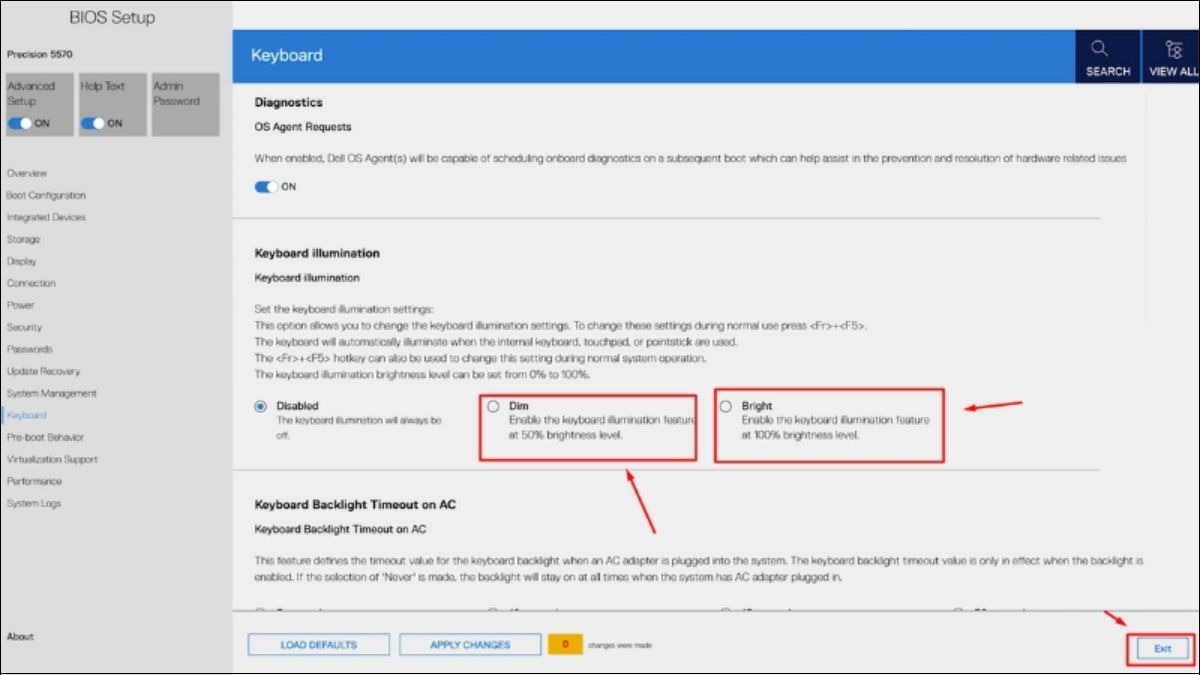Navigate to Integrated Devices
This screenshot has height=675, width=1200.
click(x=46, y=217)
